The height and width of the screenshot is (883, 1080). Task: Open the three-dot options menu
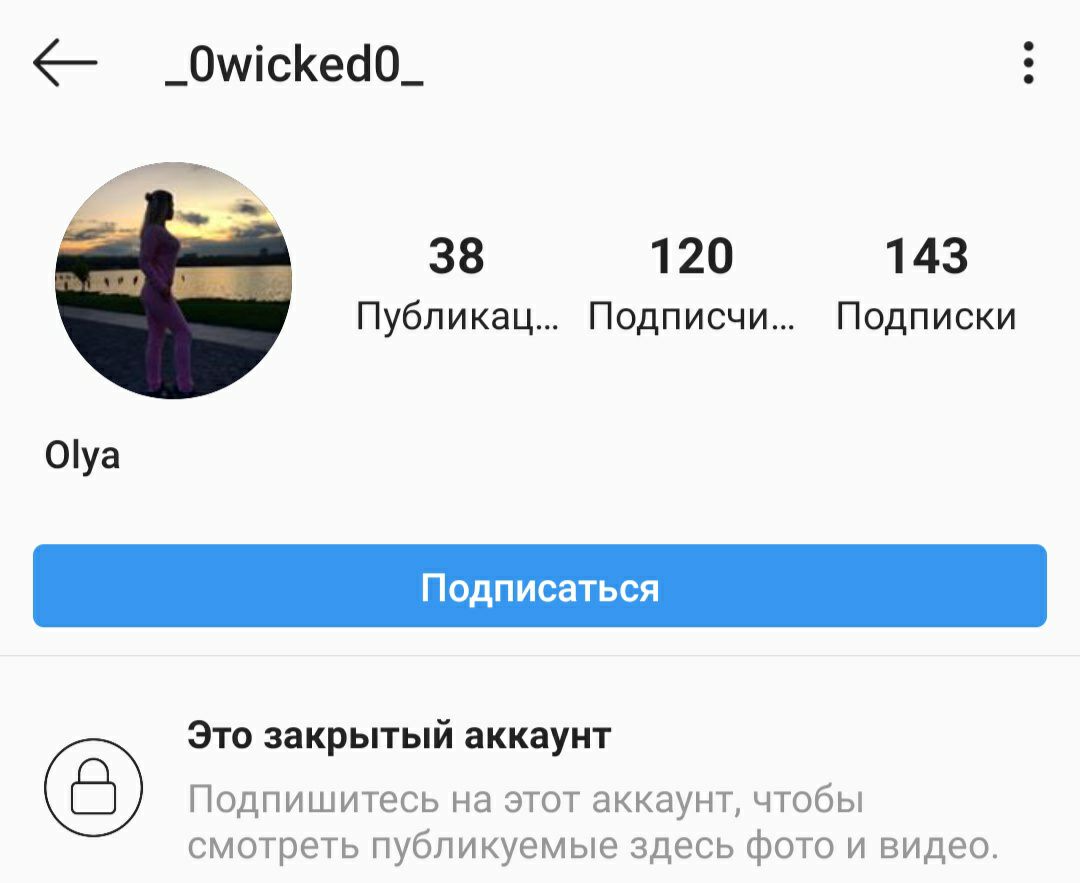click(x=1028, y=63)
